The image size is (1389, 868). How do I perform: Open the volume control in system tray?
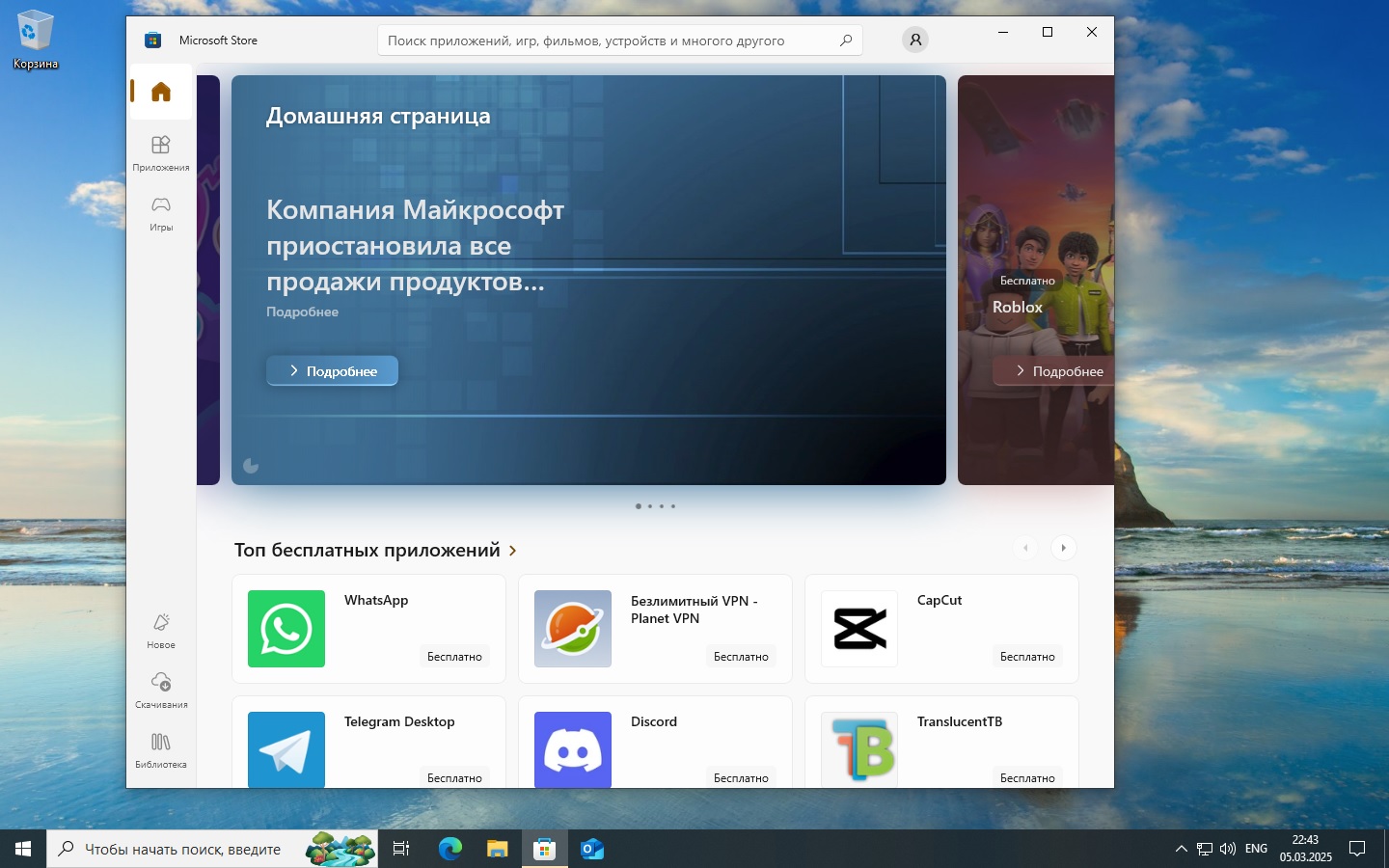pyautogui.click(x=1228, y=849)
